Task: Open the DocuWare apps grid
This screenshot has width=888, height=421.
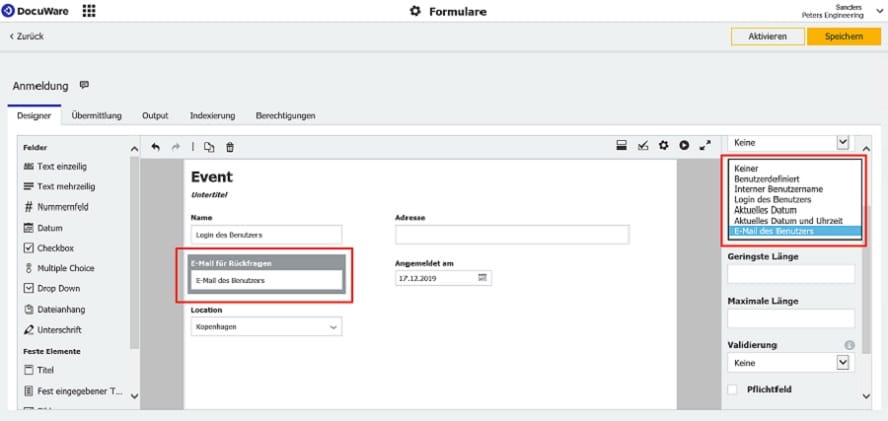Action: pos(89,11)
